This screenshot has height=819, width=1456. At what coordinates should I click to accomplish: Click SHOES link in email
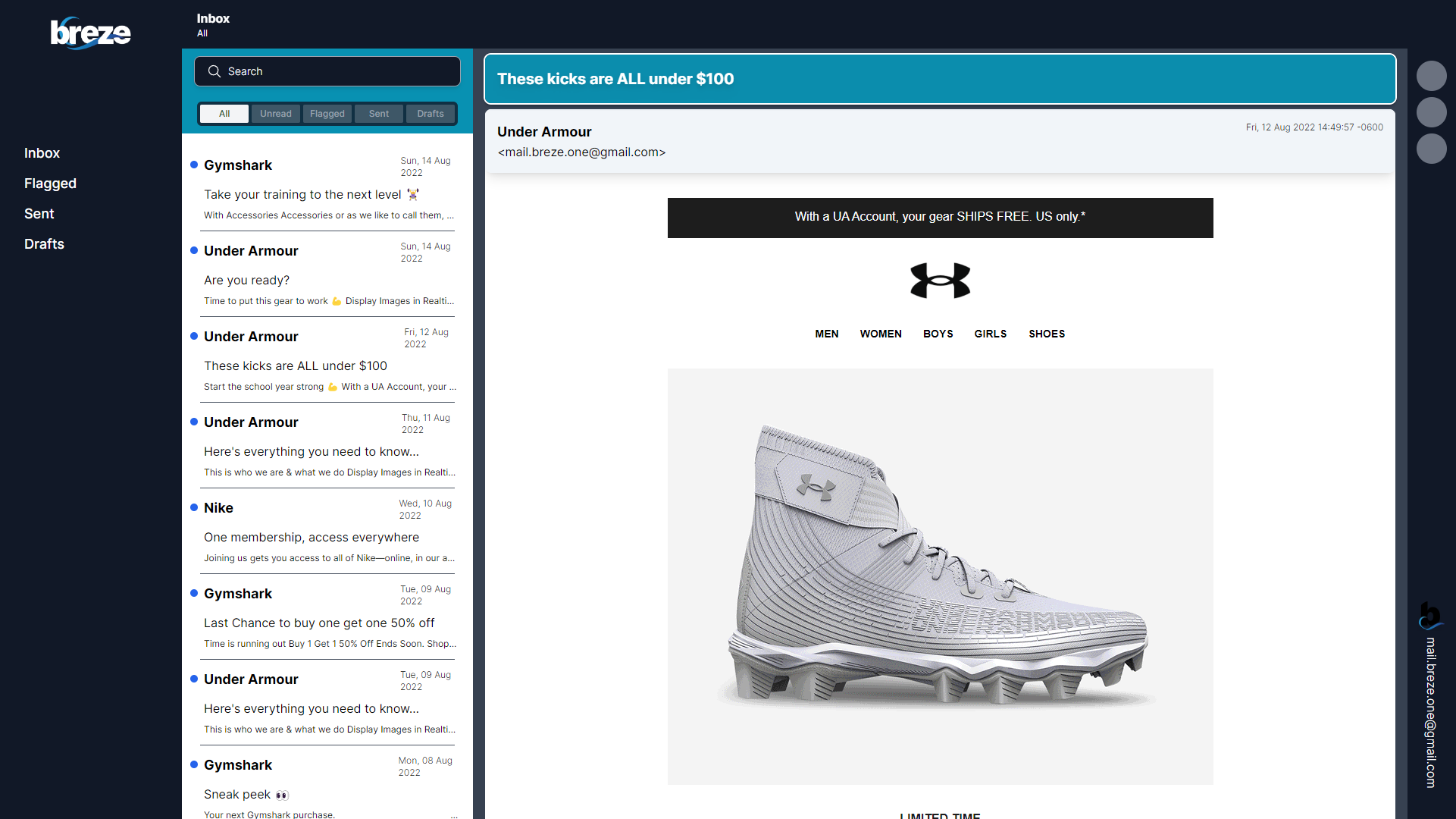pyautogui.click(x=1047, y=334)
